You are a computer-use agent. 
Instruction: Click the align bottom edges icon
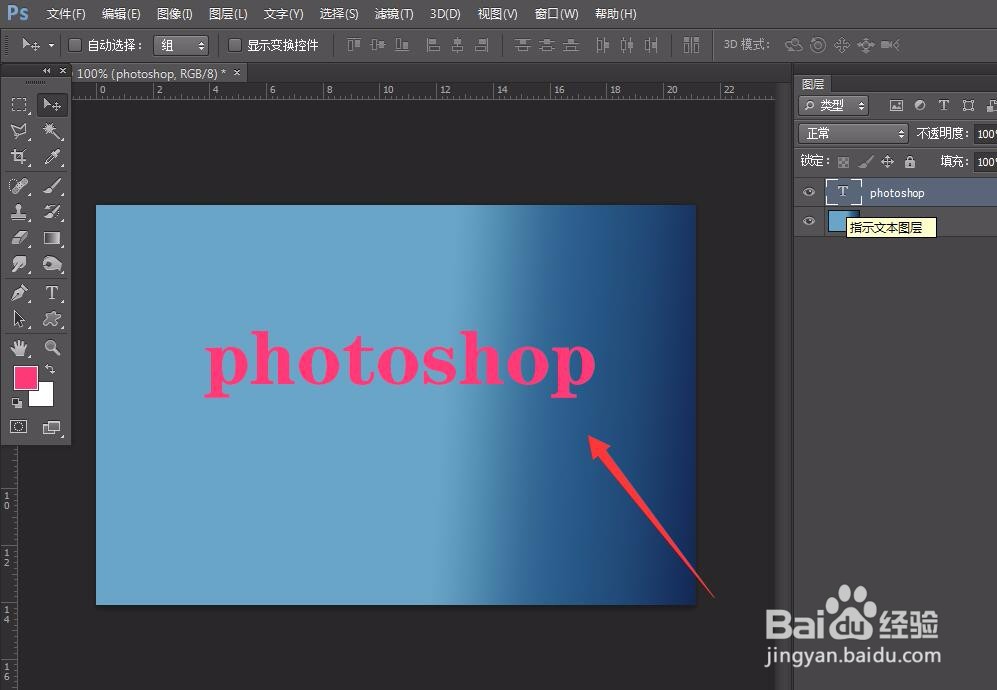[x=402, y=45]
